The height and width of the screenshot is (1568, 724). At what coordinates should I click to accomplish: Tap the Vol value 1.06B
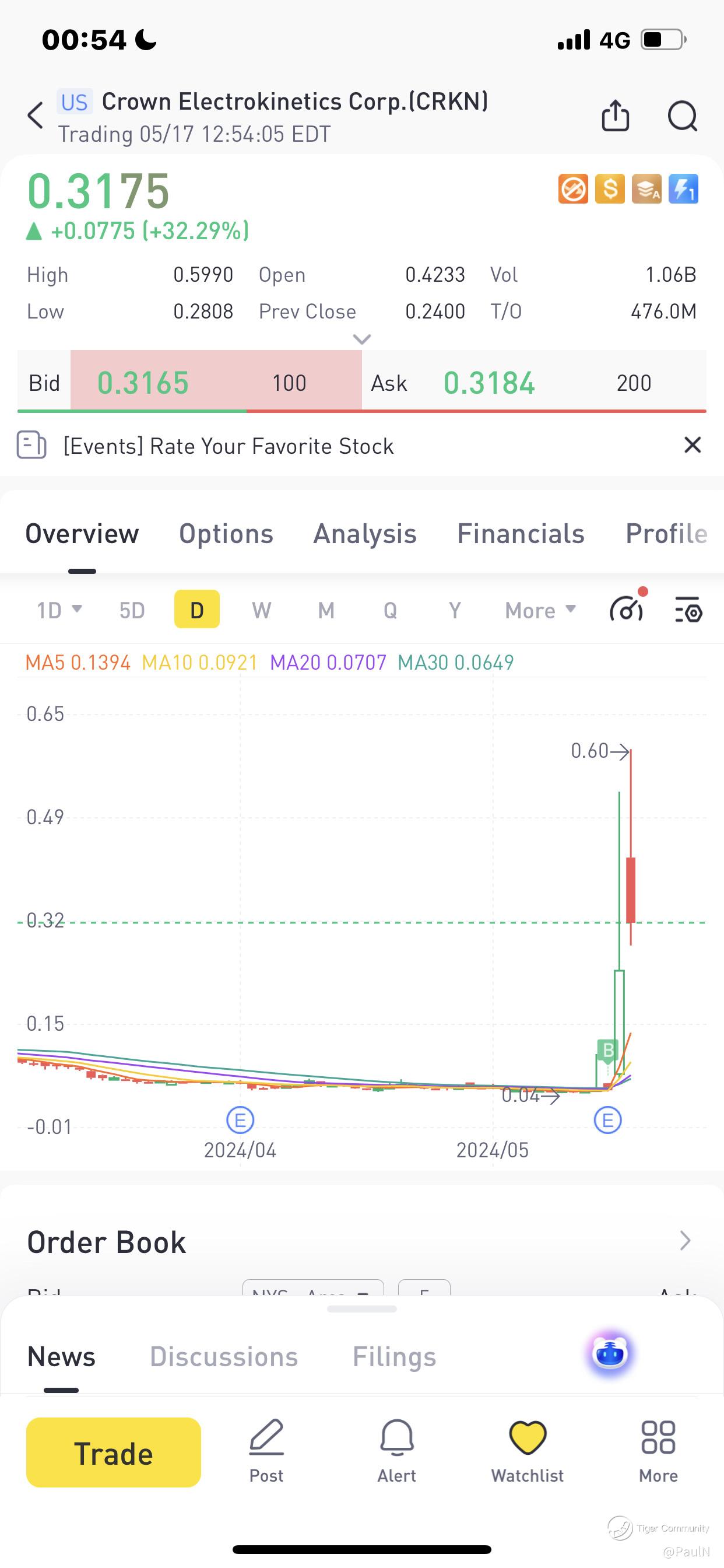click(x=670, y=275)
